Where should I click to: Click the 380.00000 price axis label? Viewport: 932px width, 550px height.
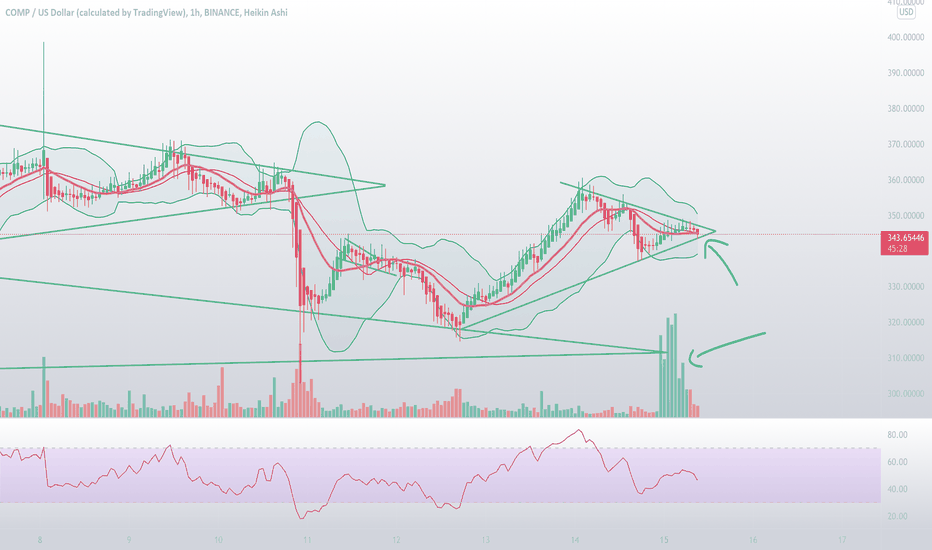[x=905, y=108]
